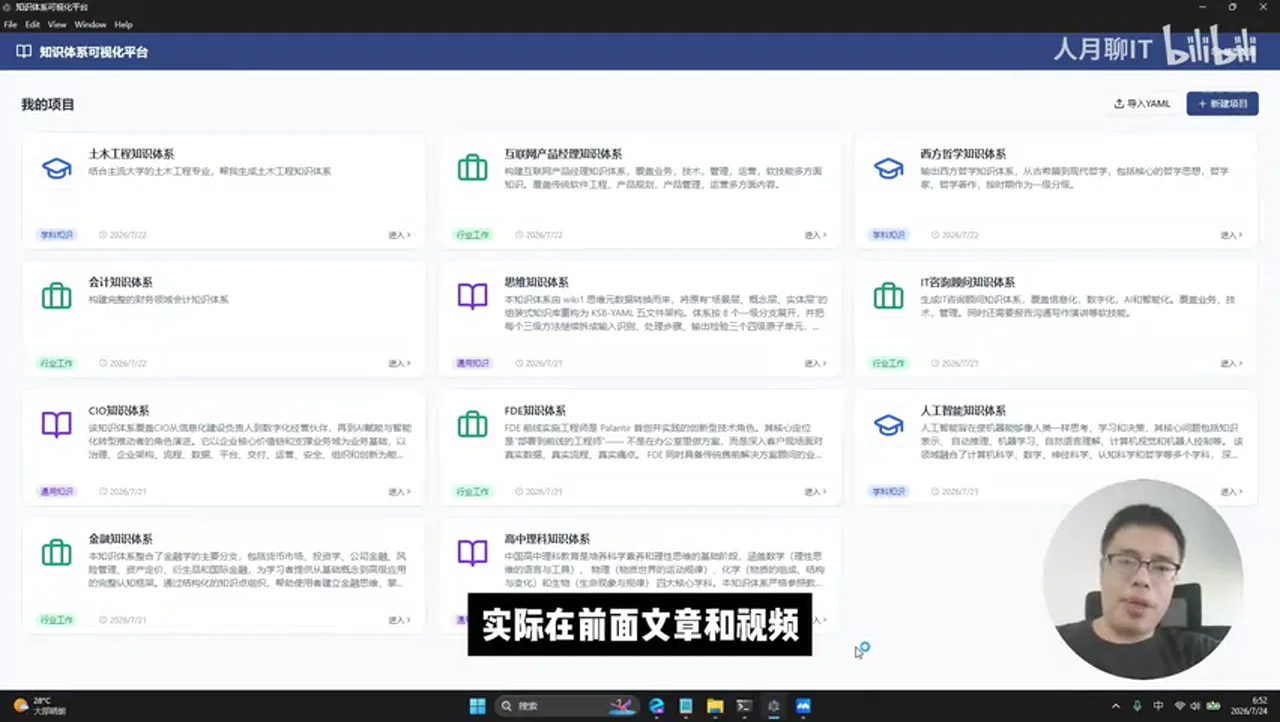
Task: Click the 人工智能知识体系 title
Action: [963, 410]
